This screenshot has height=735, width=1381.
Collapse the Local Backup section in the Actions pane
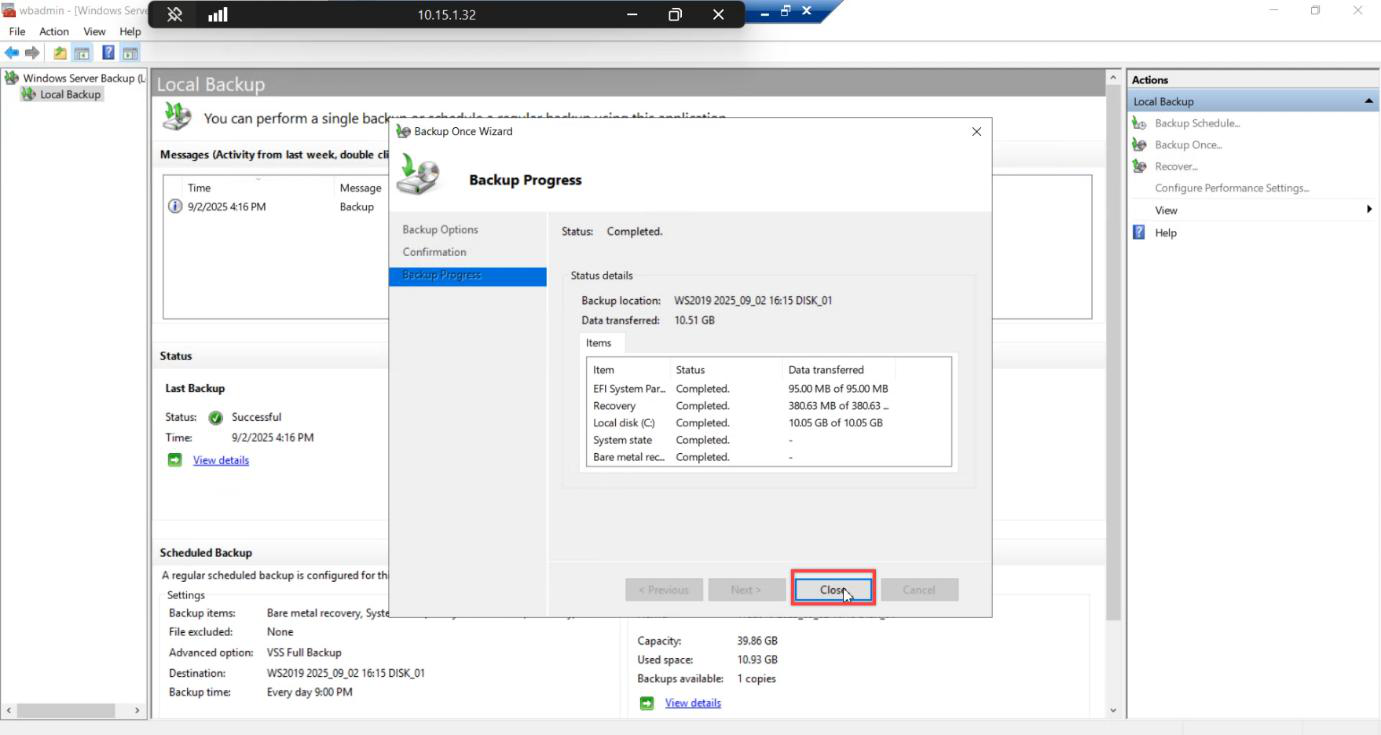[1368, 101]
